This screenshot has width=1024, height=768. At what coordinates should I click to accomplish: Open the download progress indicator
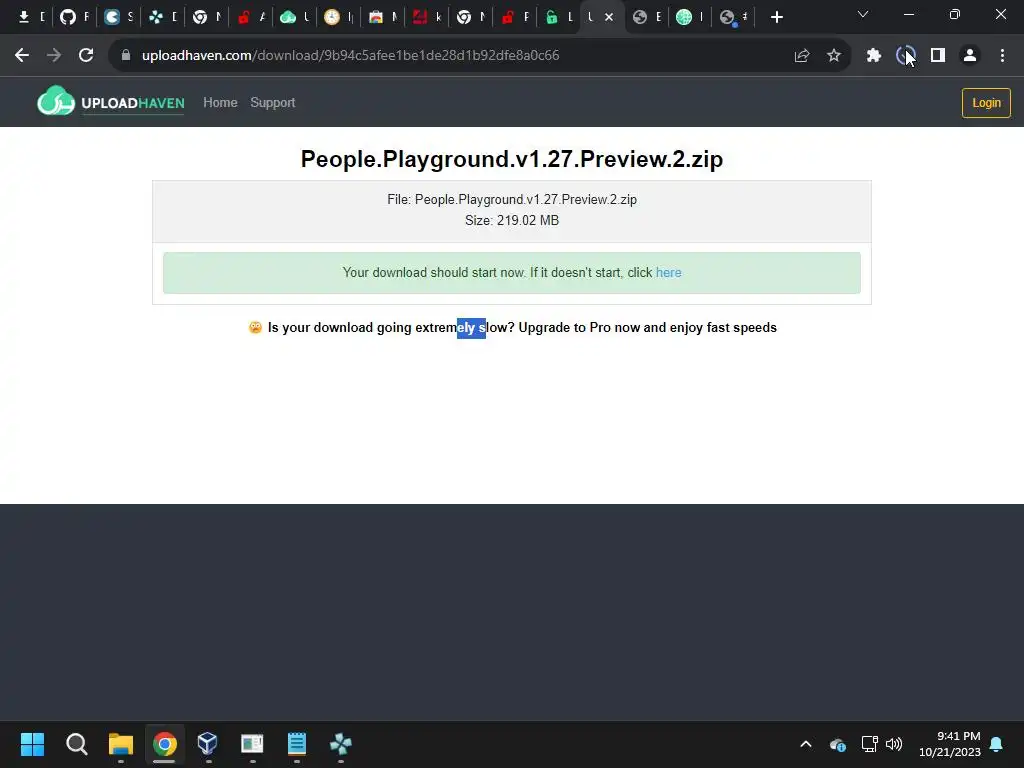click(906, 56)
